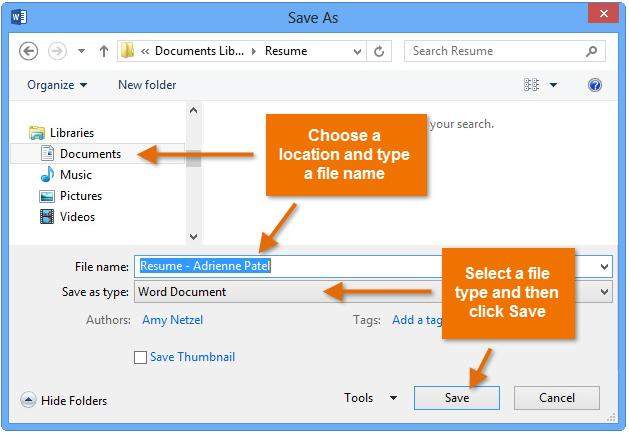629x434 pixels.
Task: Open the Organize menu
Action: coord(57,85)
